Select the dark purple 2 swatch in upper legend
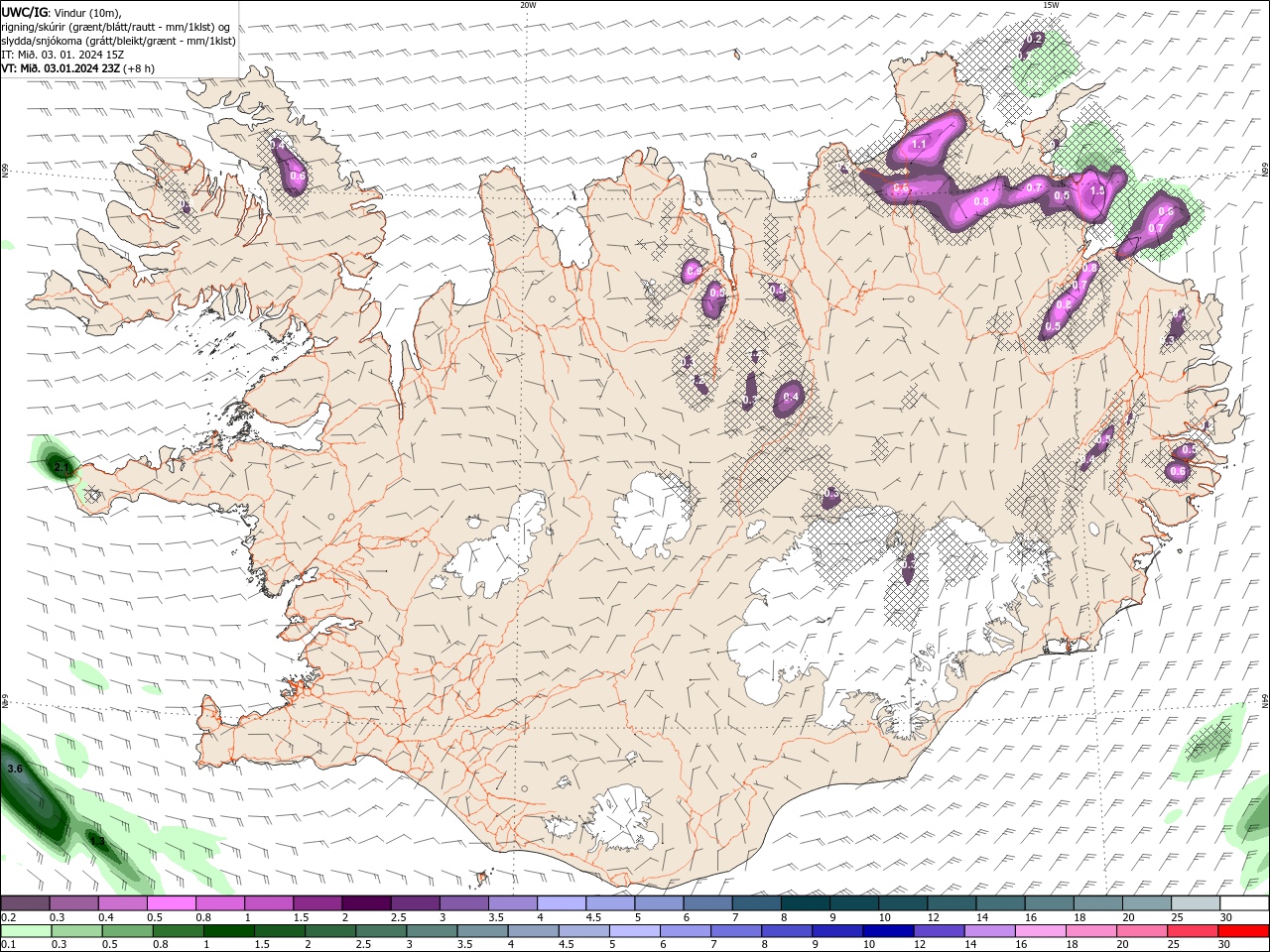The width and height of the screenshot is (1270, 952). coord(365,903)
